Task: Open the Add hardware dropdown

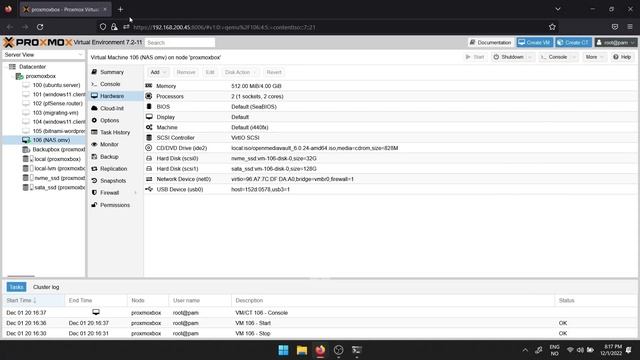Action: tap(158, 72)
